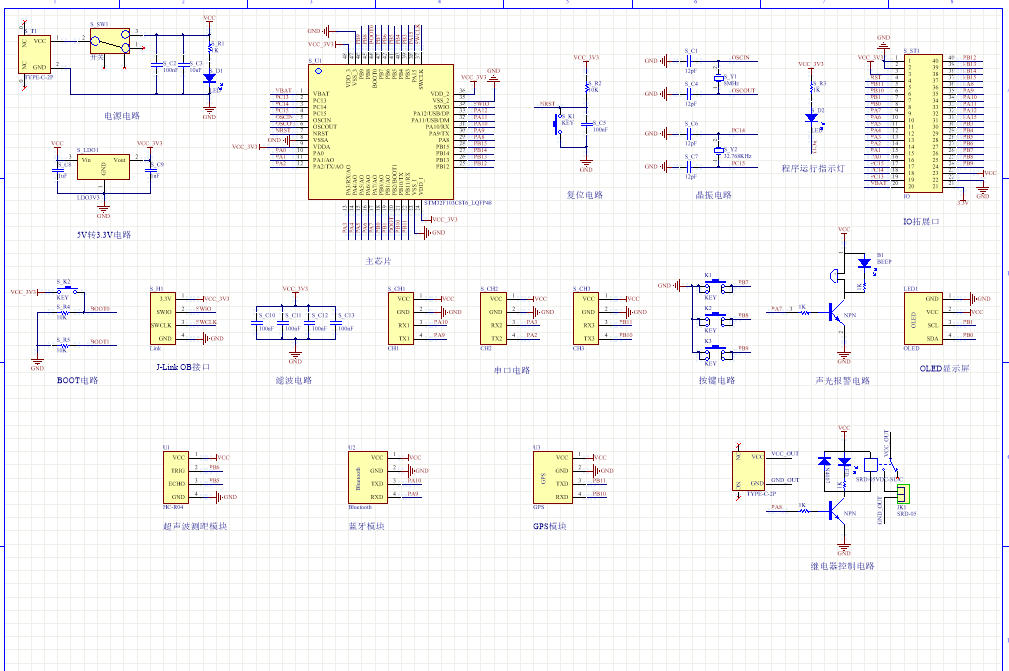The width and height of the screenshot is (1009, 671).
Task: Click the S_CH1 serial port connector
Action: [403, 318]
